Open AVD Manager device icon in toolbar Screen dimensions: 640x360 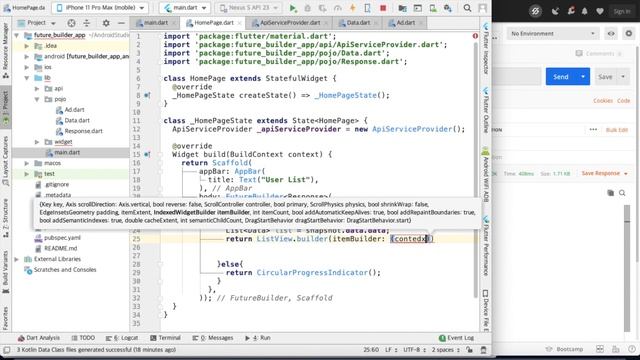(433, 8)
